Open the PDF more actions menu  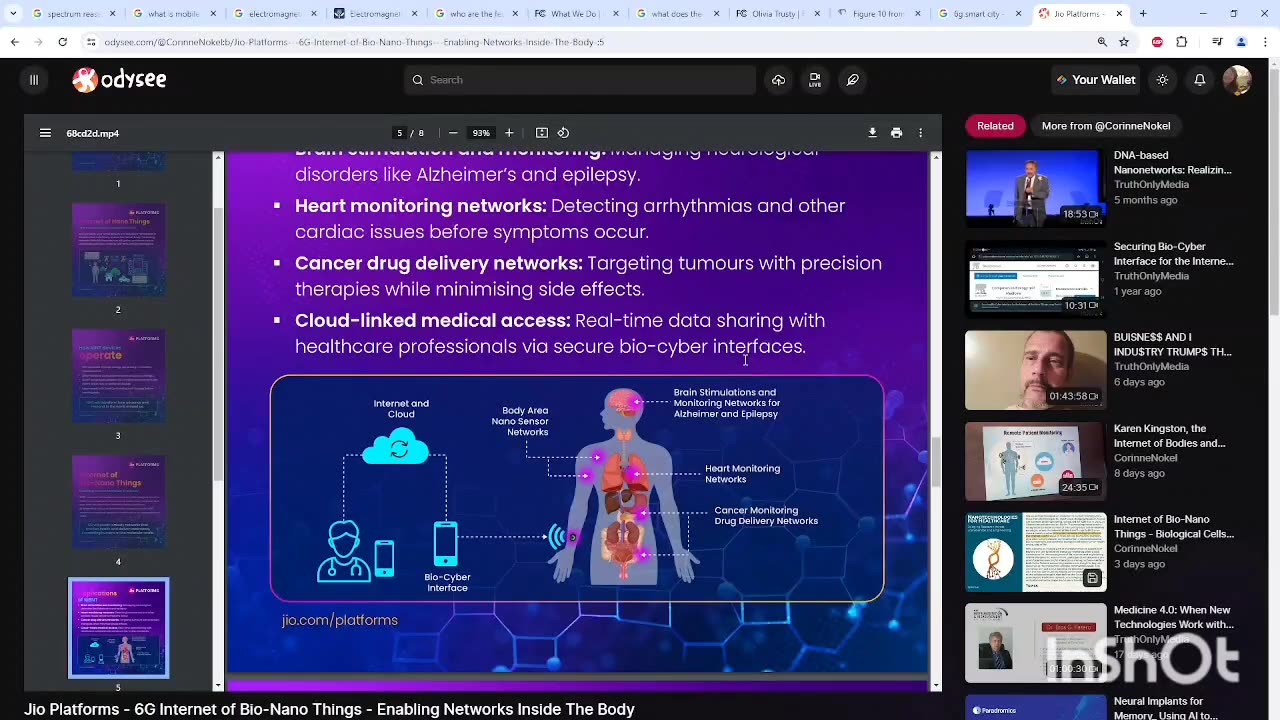[x=920, y=133]
